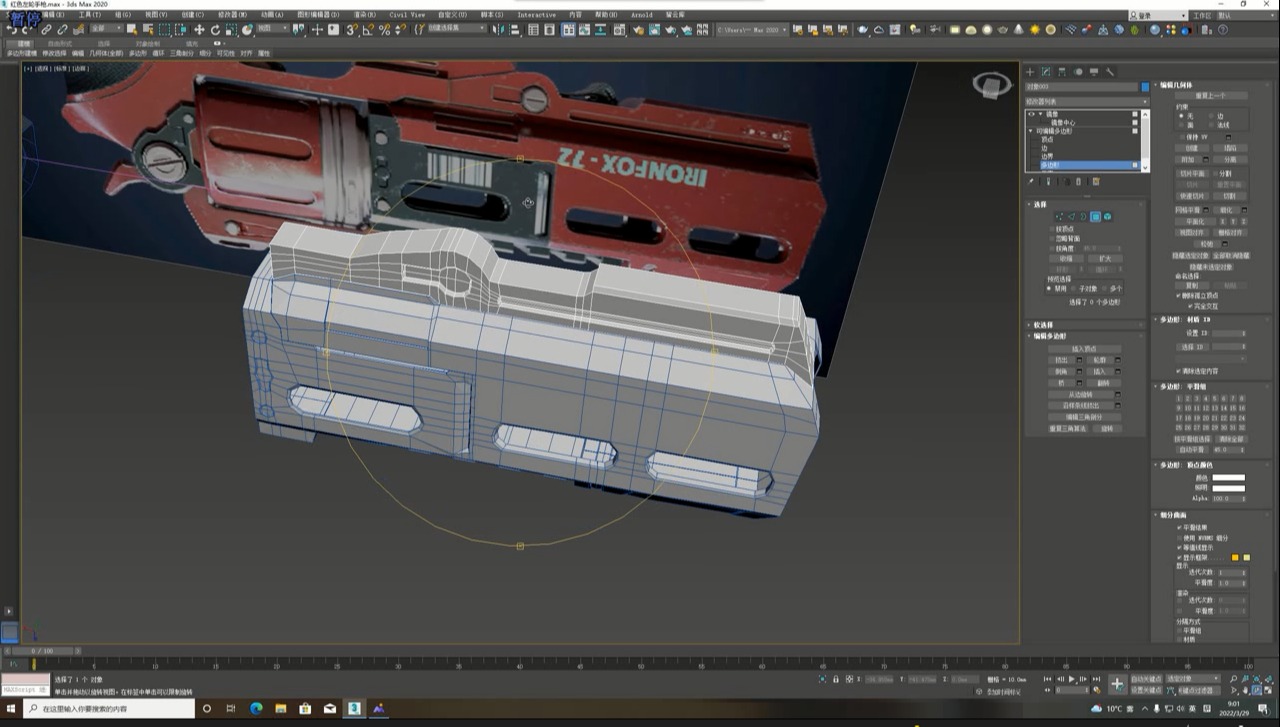Activate the Select and Rotate tool
The width and height of the screenshot is (1280, 727).
point(215,30)
